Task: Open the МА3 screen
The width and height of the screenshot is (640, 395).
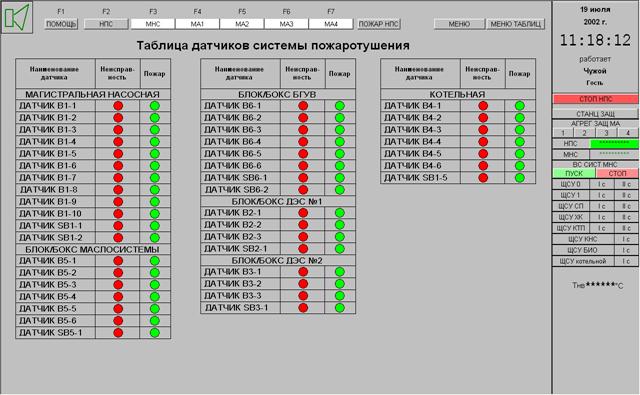Action: [286, 24]
